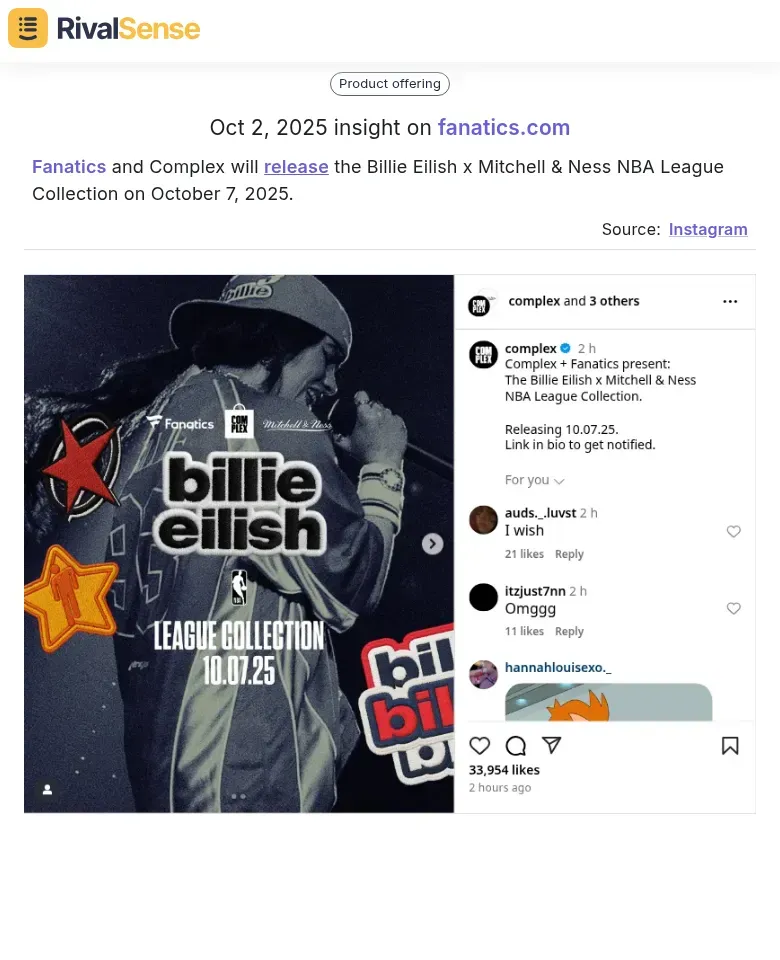Expand the For you comments dropdown
The image size is (780, 960).
(x=534, y=480)
